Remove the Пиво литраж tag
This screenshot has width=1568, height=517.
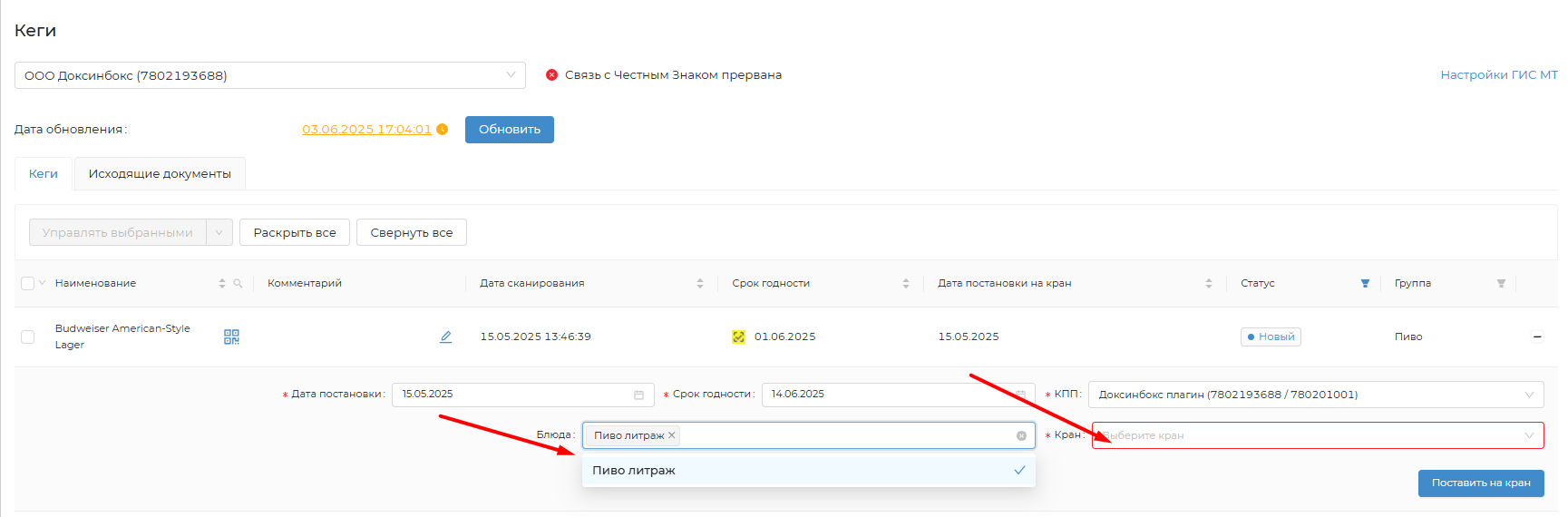pyautogui.click(x=672, y=435)
